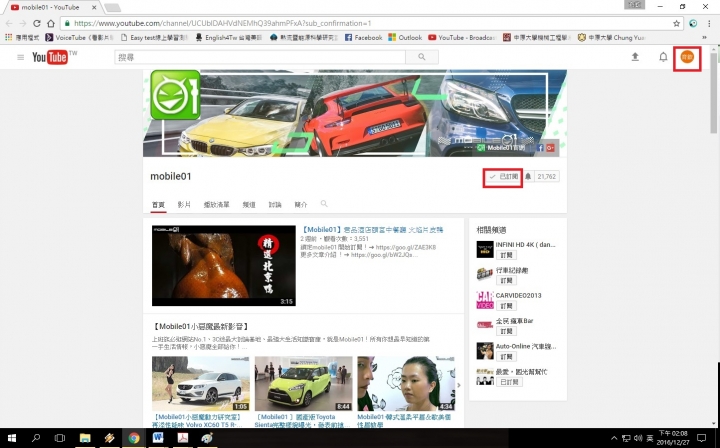
Task: Open Task View on taskbar
Action: (x=60, y=438)
